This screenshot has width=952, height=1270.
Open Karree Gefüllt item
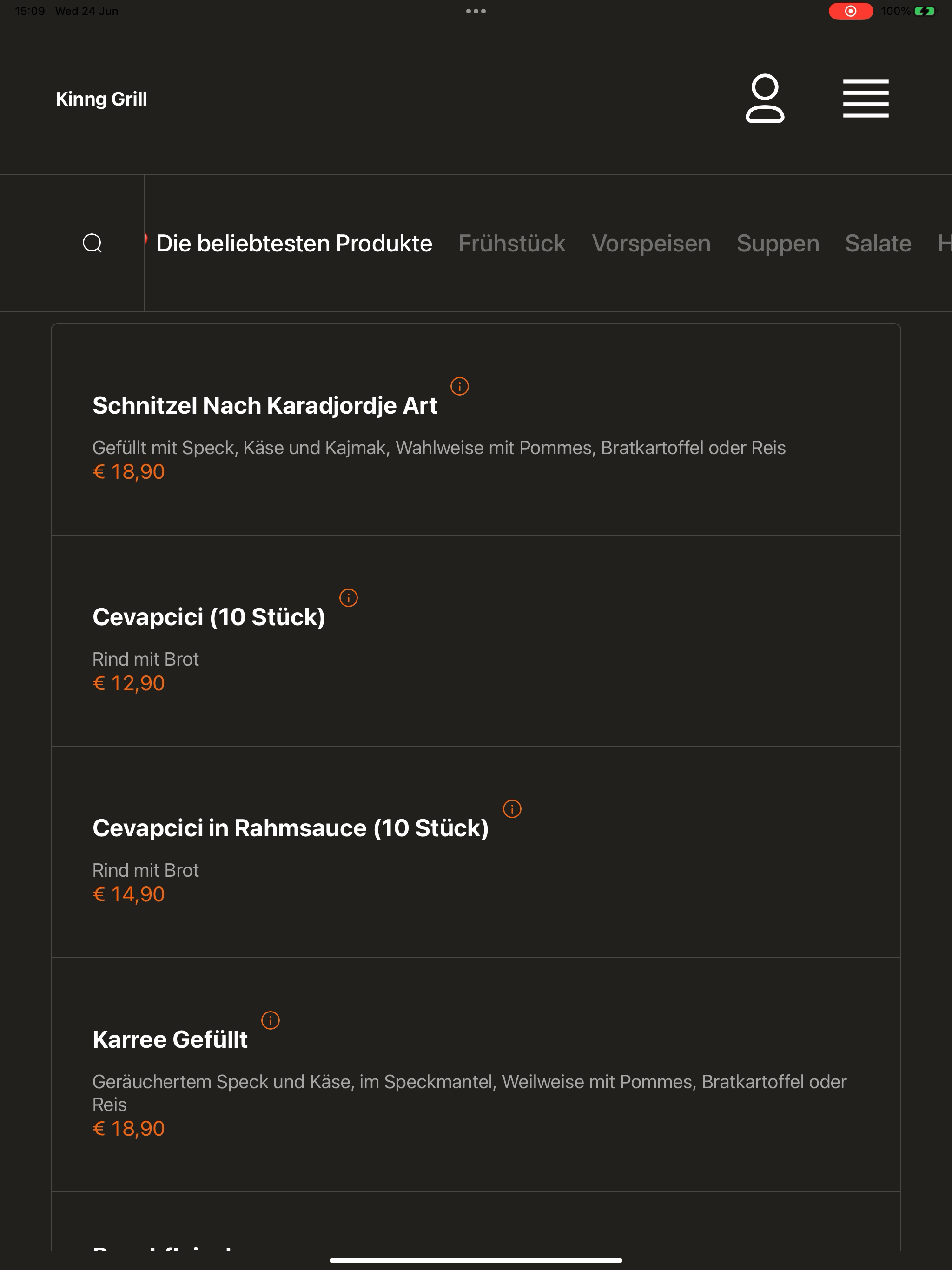[x=476, y=1075]
